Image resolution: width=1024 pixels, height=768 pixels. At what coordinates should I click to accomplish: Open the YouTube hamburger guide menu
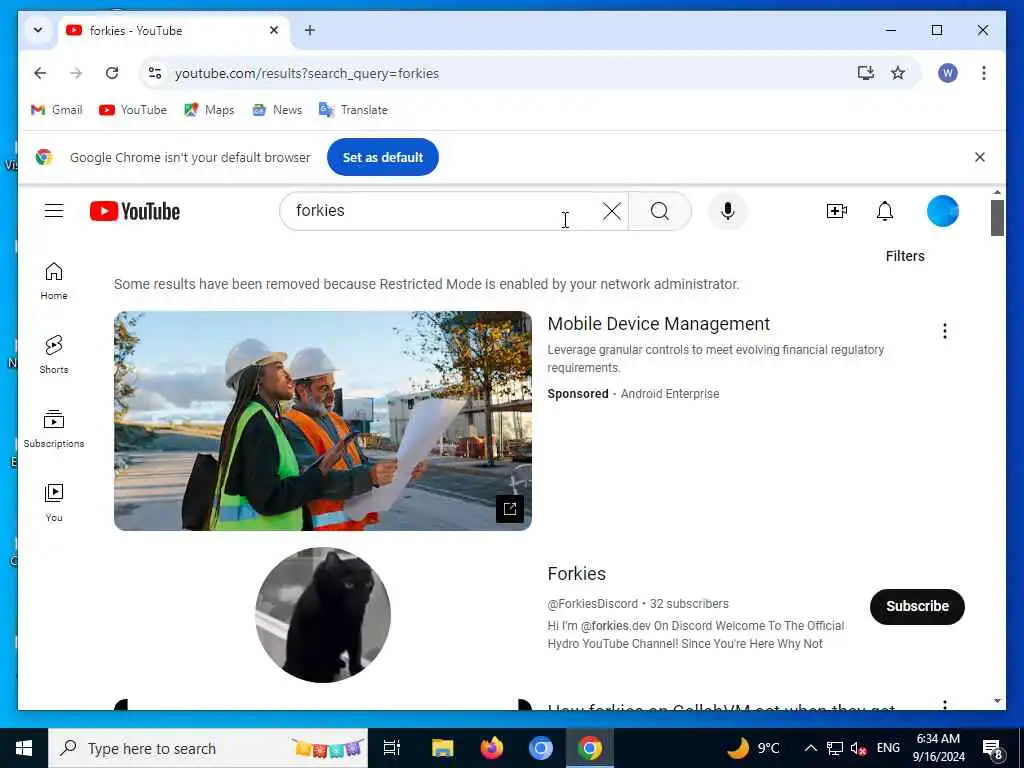click(x=54, y=211)
